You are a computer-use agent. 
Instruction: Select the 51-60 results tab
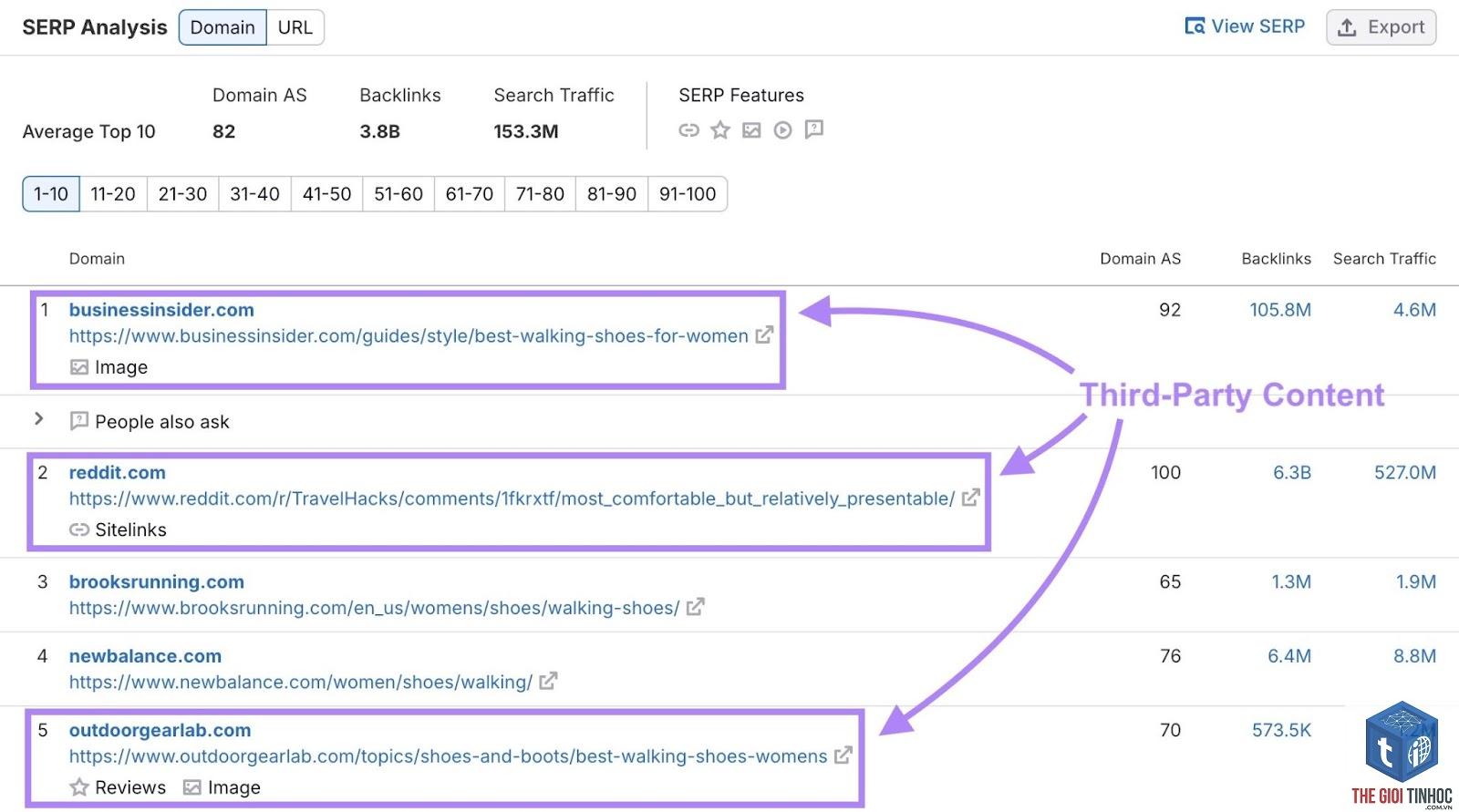point(398,194)
